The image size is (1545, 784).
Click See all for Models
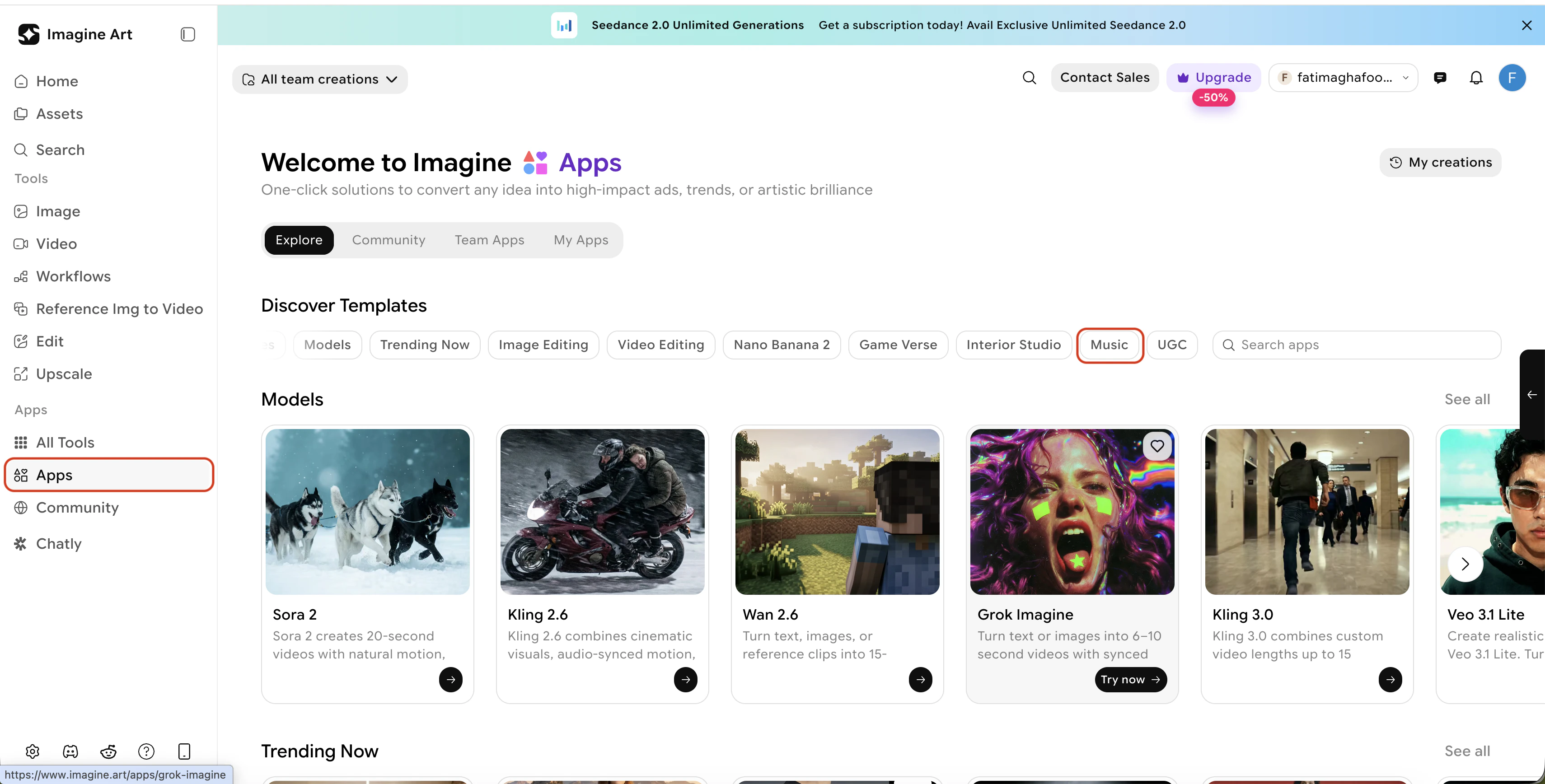point(1467,399)
